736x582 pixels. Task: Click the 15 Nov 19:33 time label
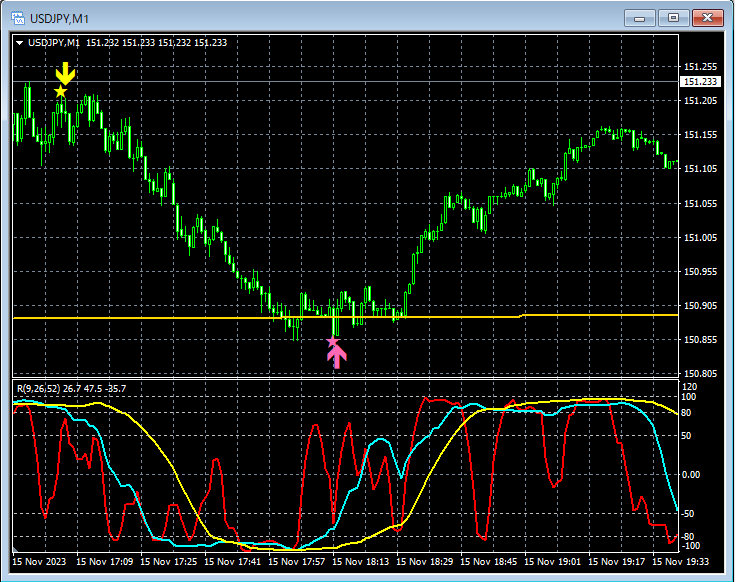(681, 561)
